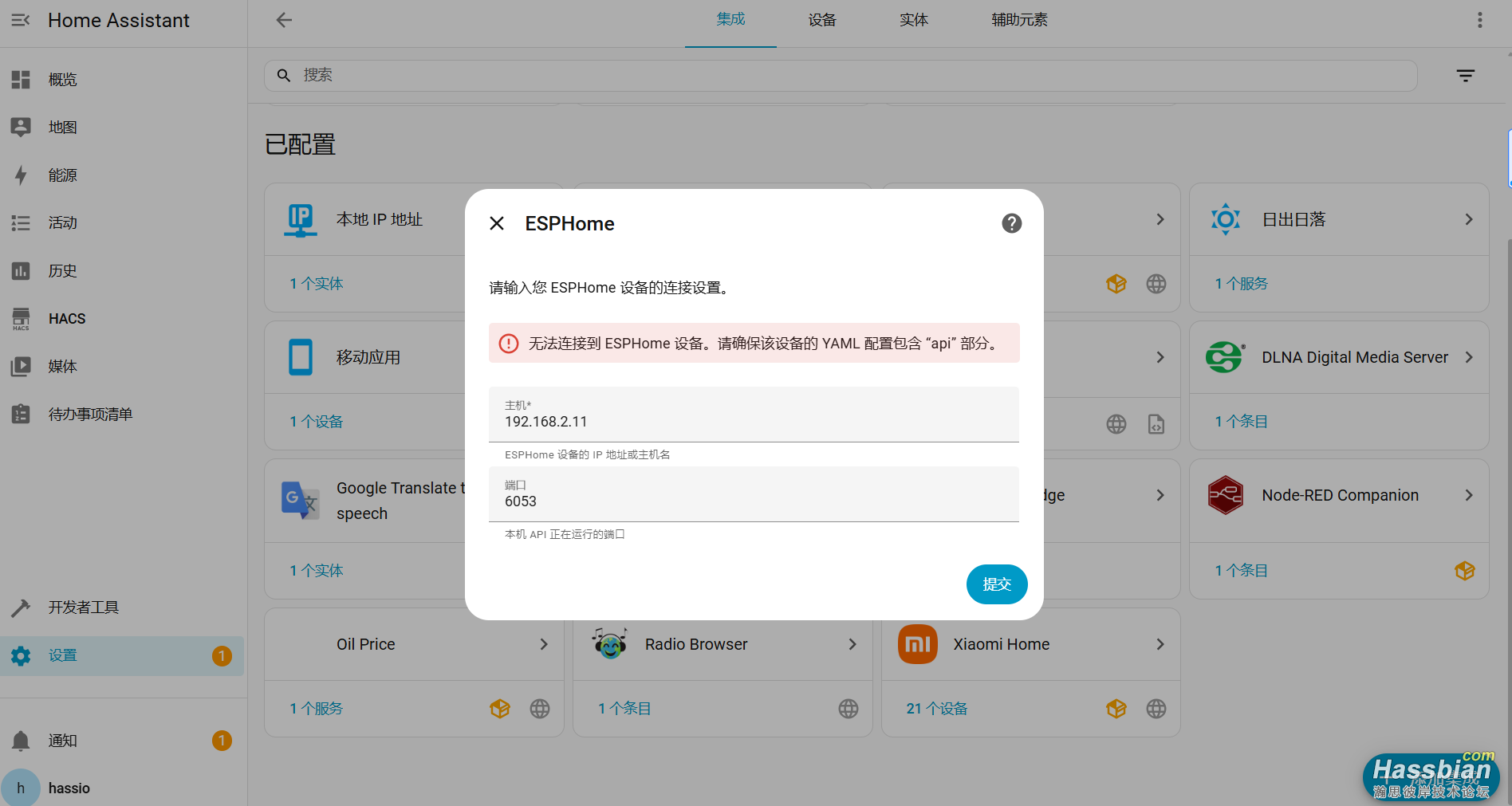The image size is (1512, 806).
Task: Open the 能源 (Energy) panel
Action: coord(62,175)
